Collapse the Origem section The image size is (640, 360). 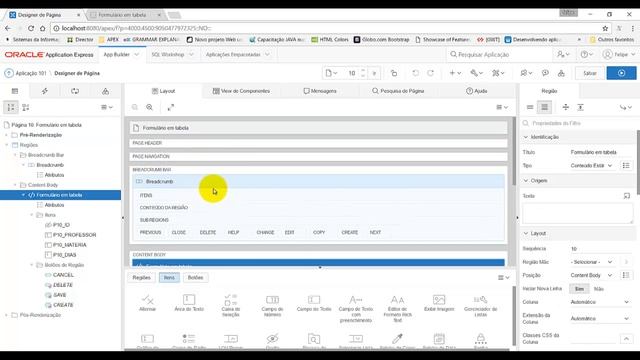(x=526, y=180)
